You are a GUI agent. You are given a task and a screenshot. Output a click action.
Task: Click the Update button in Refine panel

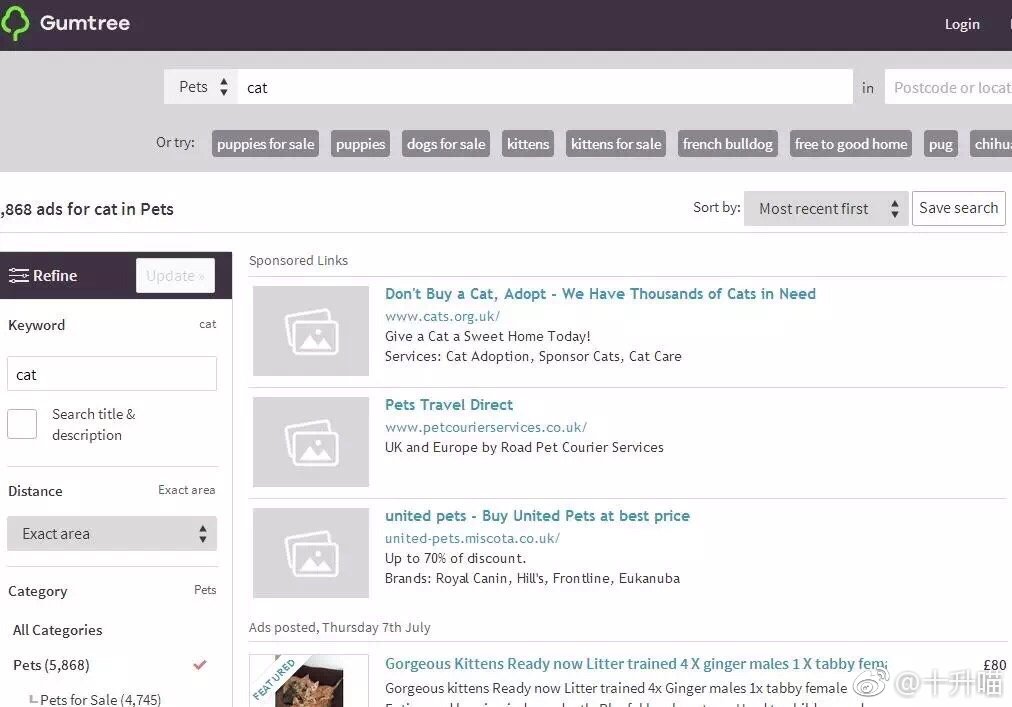pos(175,276)
